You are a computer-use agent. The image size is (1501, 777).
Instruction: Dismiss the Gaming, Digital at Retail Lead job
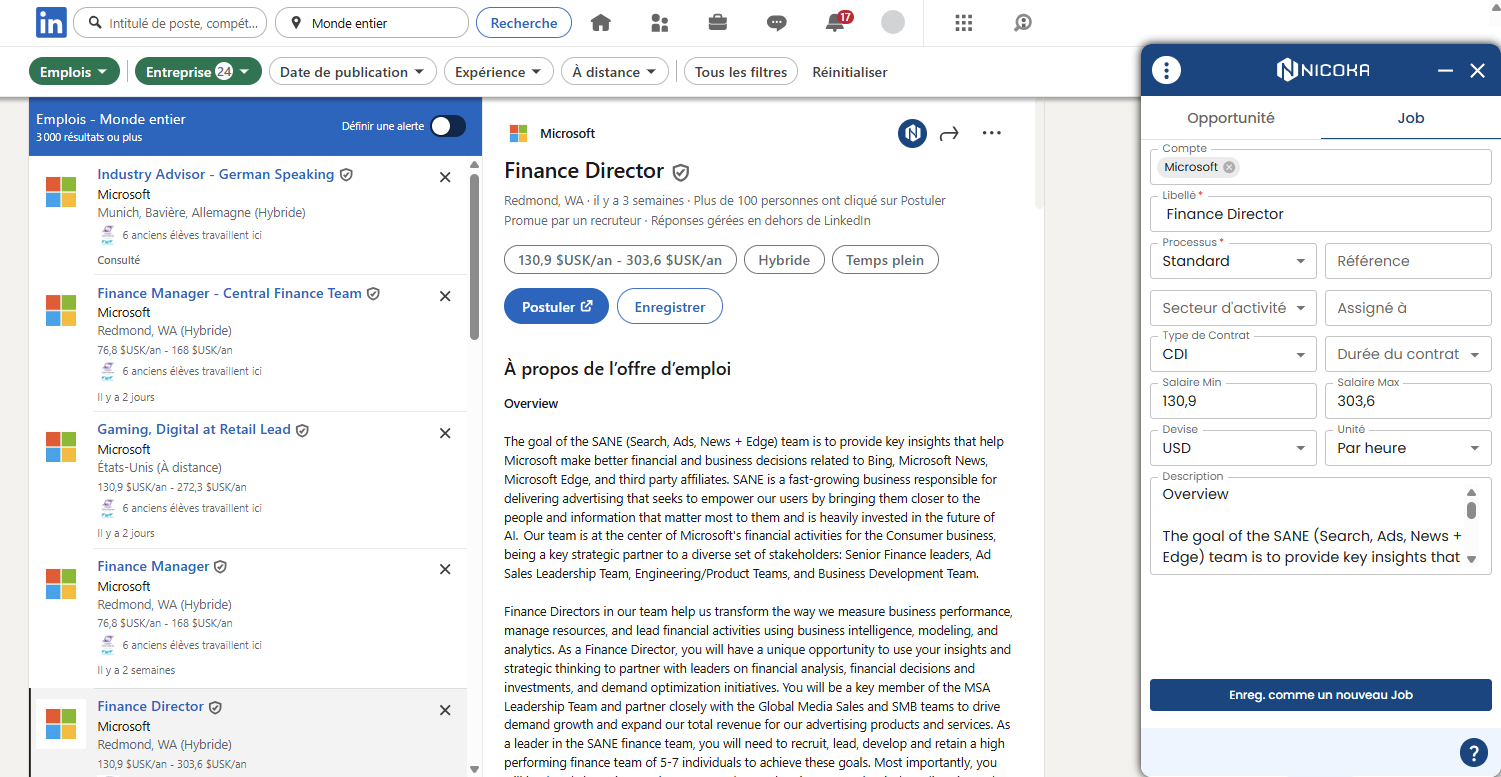click(x=445, y=433)
